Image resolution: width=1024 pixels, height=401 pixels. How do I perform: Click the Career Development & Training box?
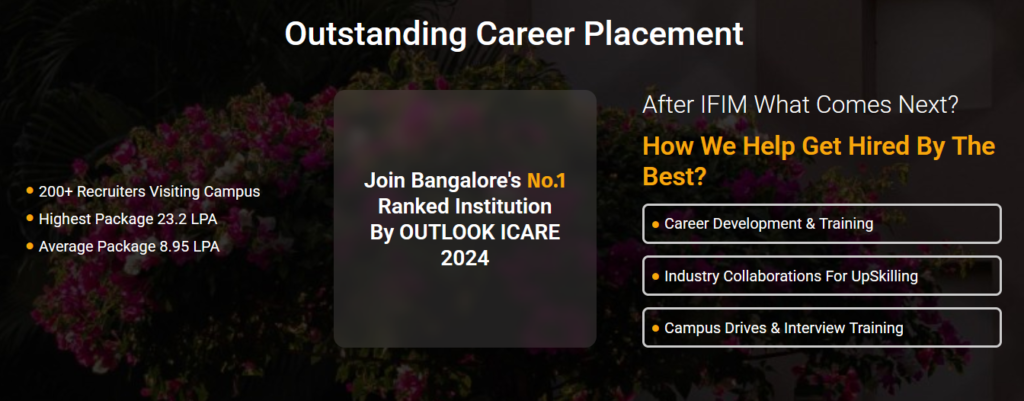[822, 223]
